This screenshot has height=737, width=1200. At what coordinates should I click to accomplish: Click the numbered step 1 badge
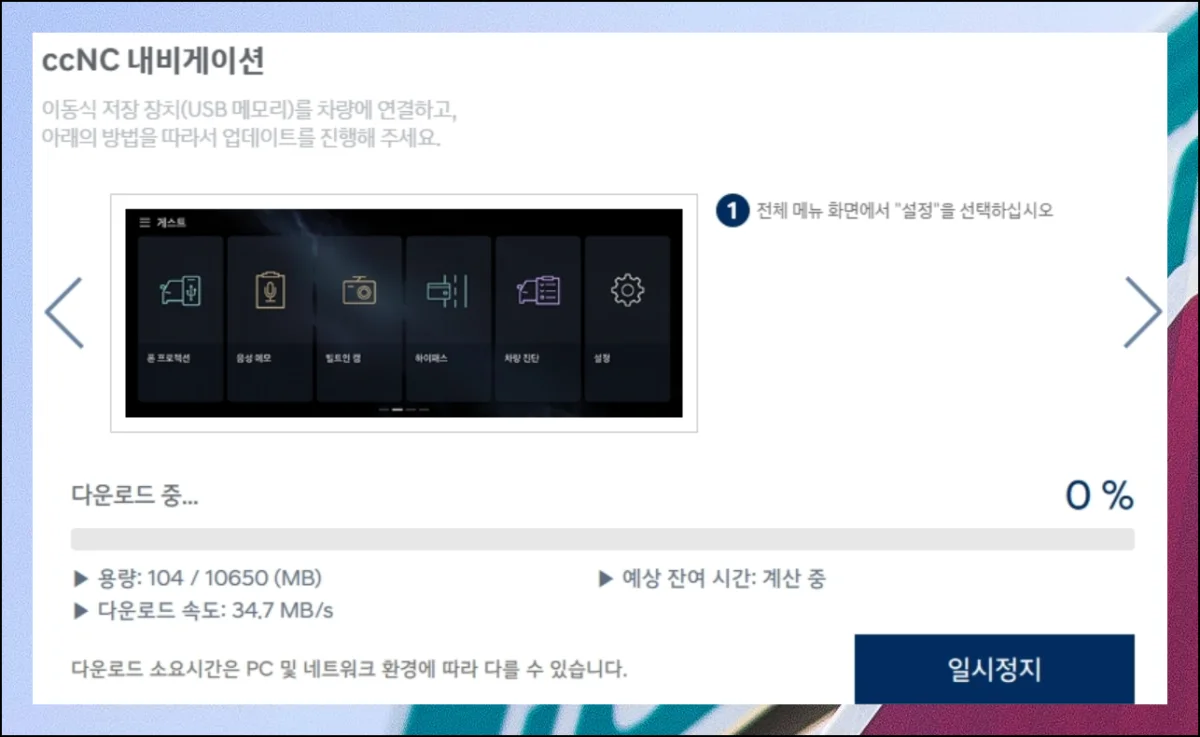[733, 211]
